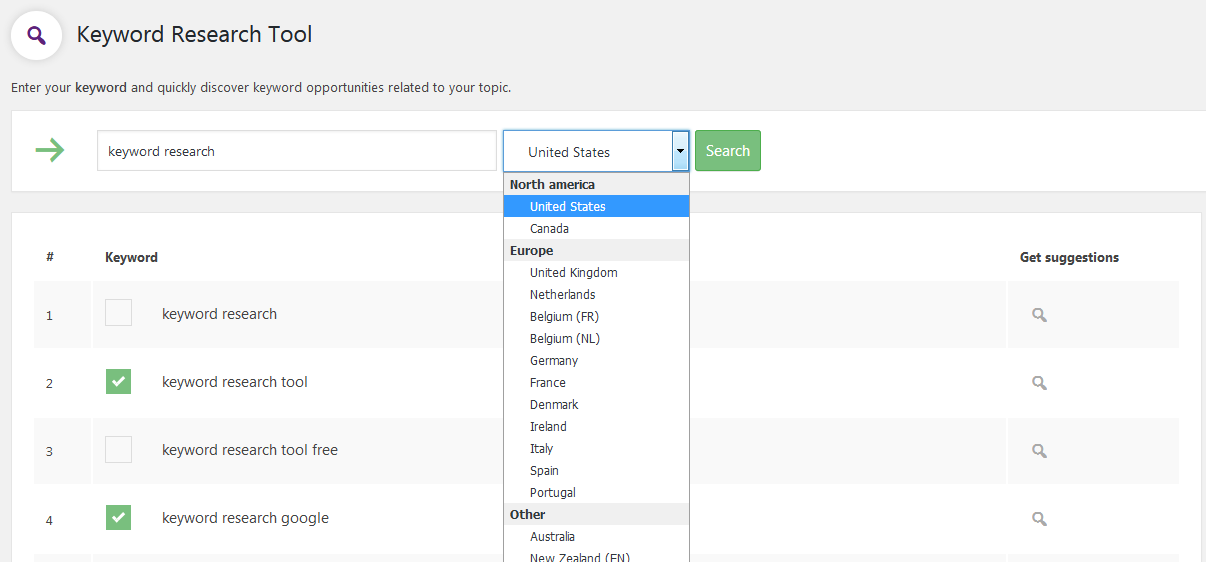Viewport: 1206px width, 562px height.
Task: Check the 'keyword research' row checkbox
Action: click(x=118, y=313)
